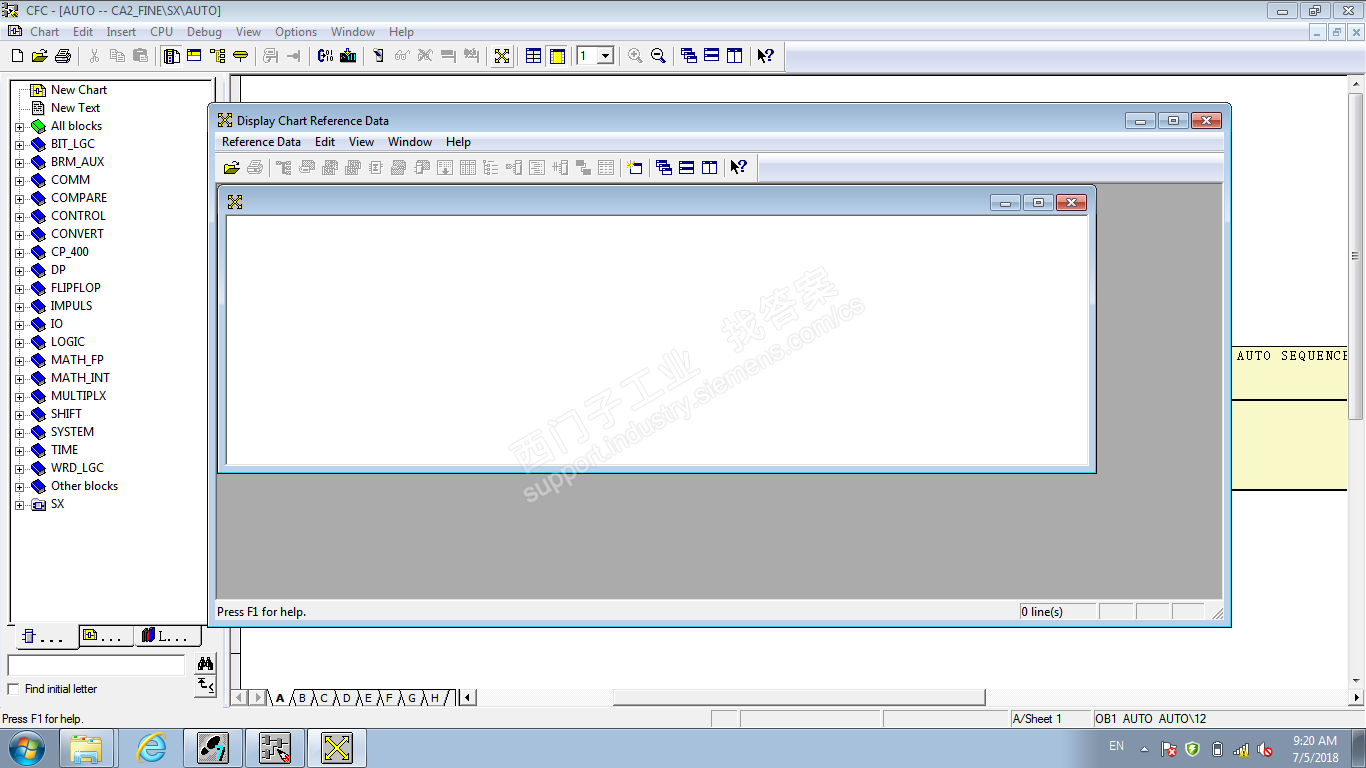Screen dimensions: 1366x768
Task: Switch to overview view in CFC toolbar
Action: 534,56
